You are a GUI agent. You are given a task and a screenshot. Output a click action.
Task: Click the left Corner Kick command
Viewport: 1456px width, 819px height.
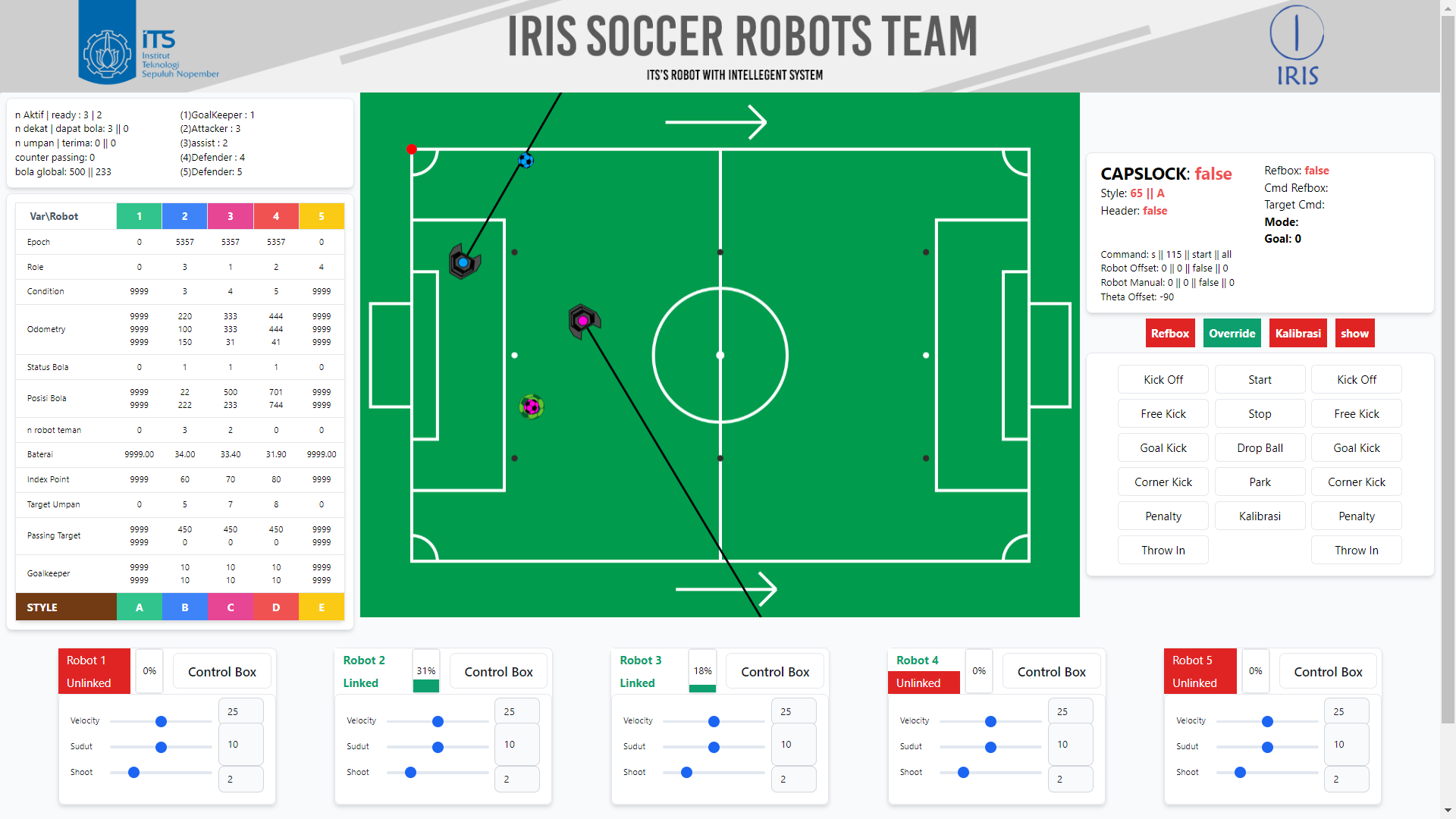pos(1163,482)
